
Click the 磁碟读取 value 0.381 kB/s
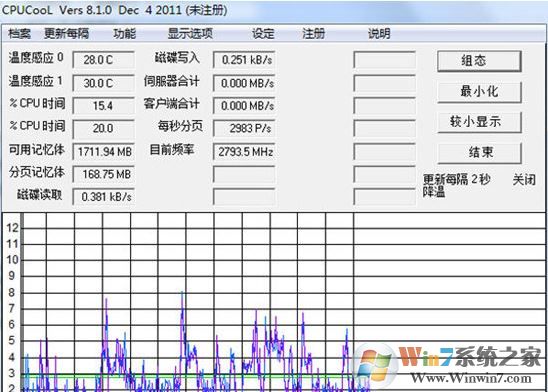pyautogui.click(x=103, y=197)
